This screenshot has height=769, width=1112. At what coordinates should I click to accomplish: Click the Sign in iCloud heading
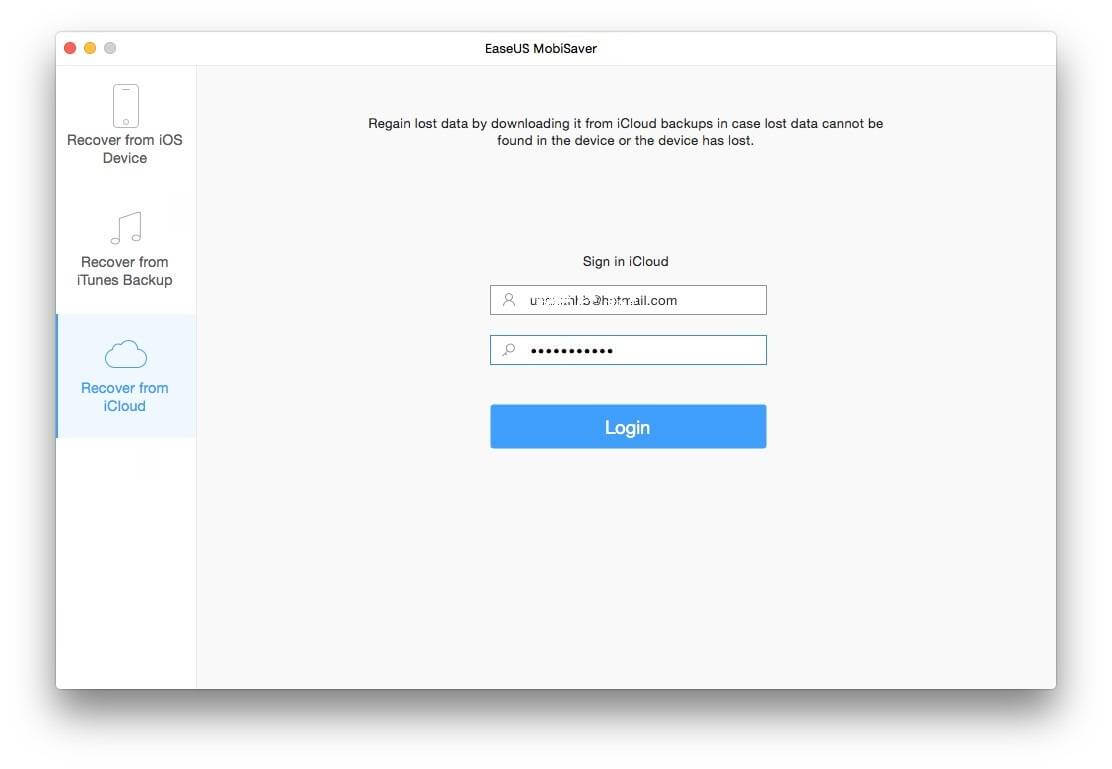(624, 261)
